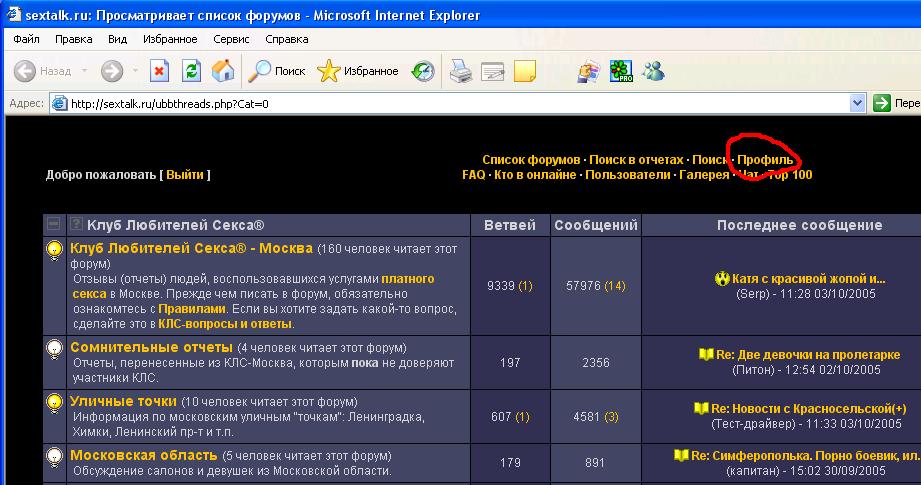Viewport: 921px width, 485px height.
Task: Click the Back (Назад) navigation button
Action: coord(42,71)
